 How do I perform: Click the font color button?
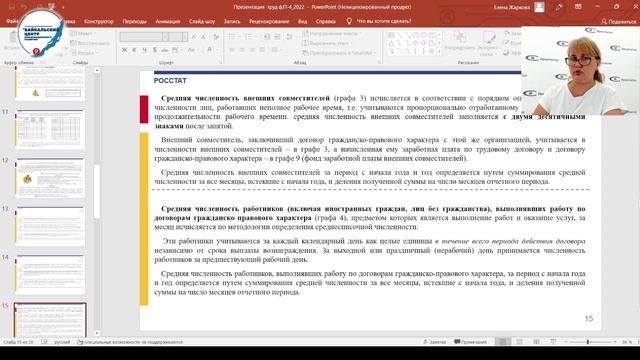coord(209,50)
